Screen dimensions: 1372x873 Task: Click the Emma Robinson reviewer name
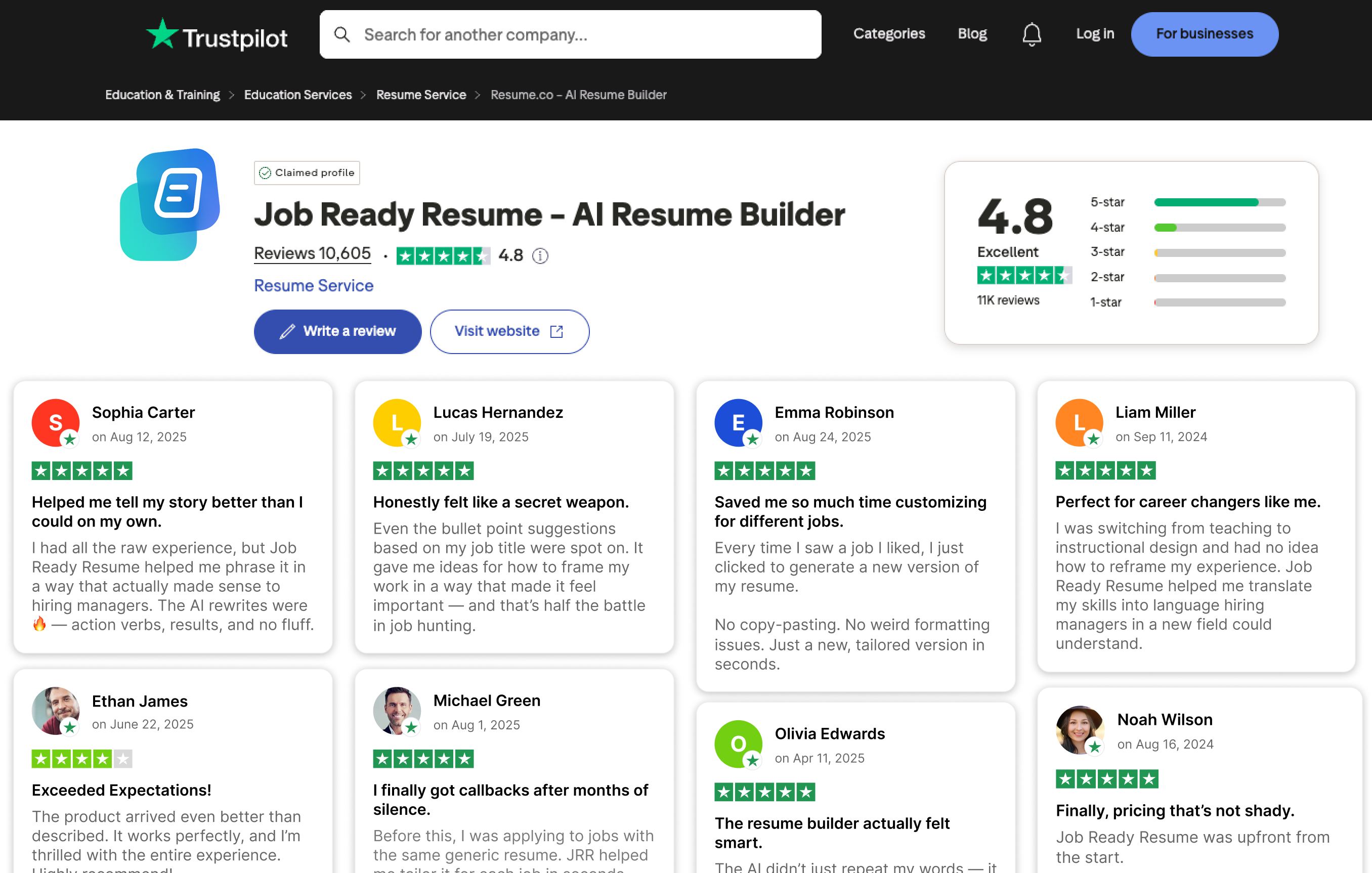pos(834,412)
